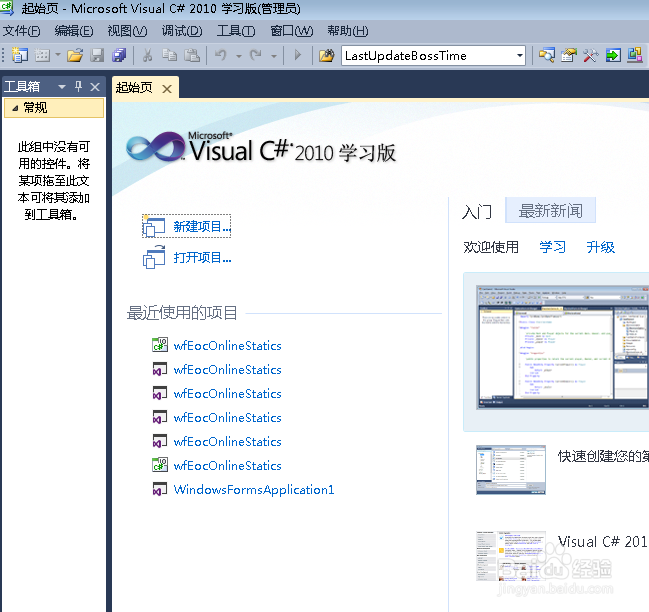This screenshot has width=649, height=612.
Task: Open the Toolbox hammer and wrench icon
Action: 591,55
